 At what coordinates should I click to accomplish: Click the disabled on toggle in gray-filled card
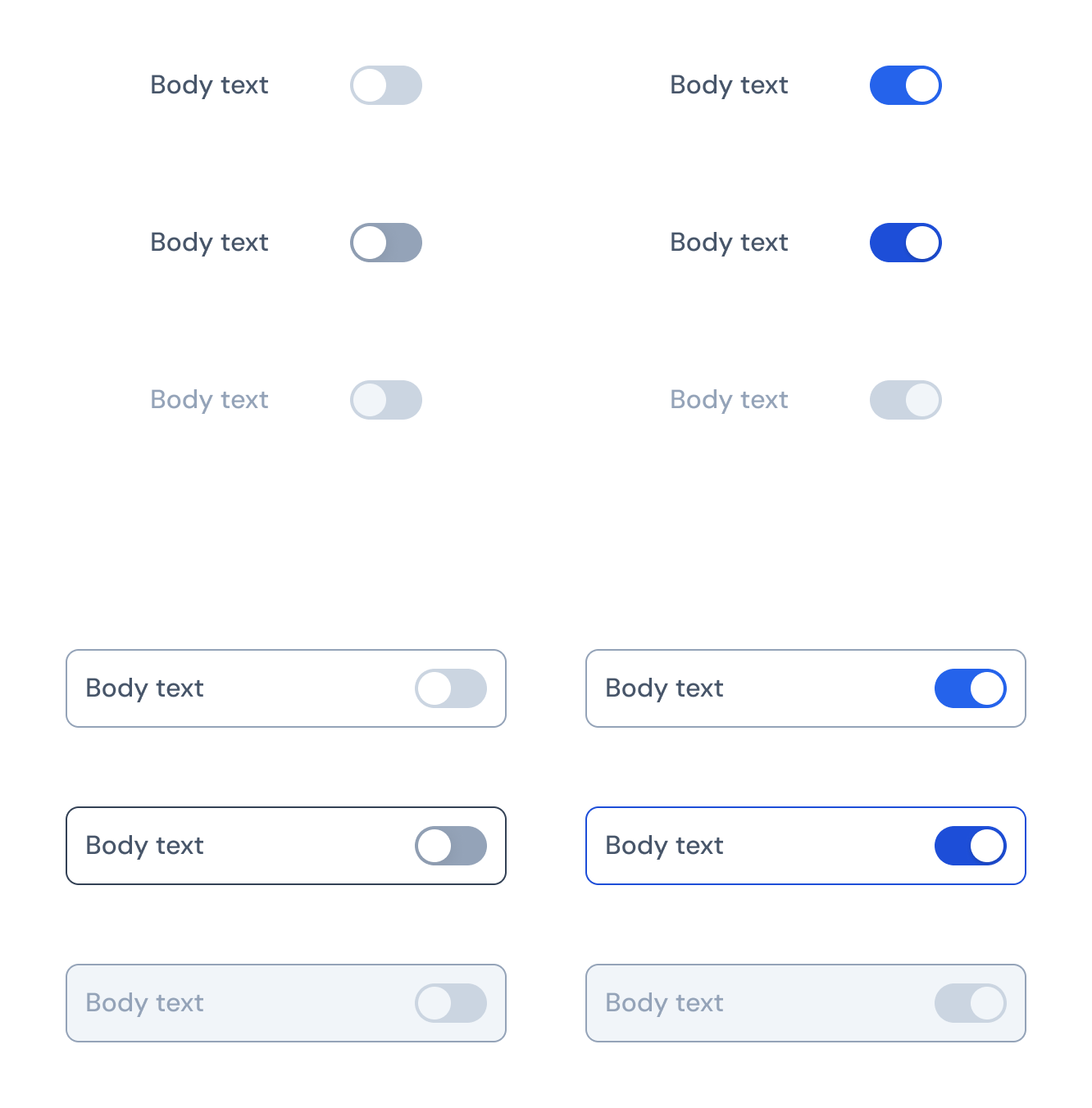[x=971, y=1003]
